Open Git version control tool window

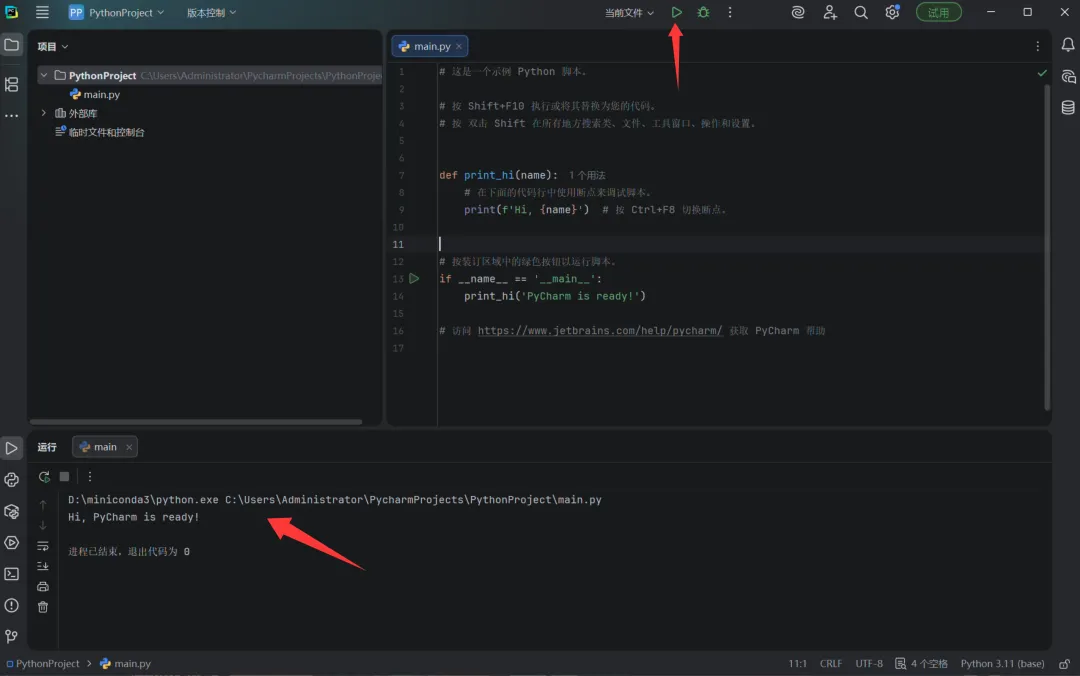point(12,636)
